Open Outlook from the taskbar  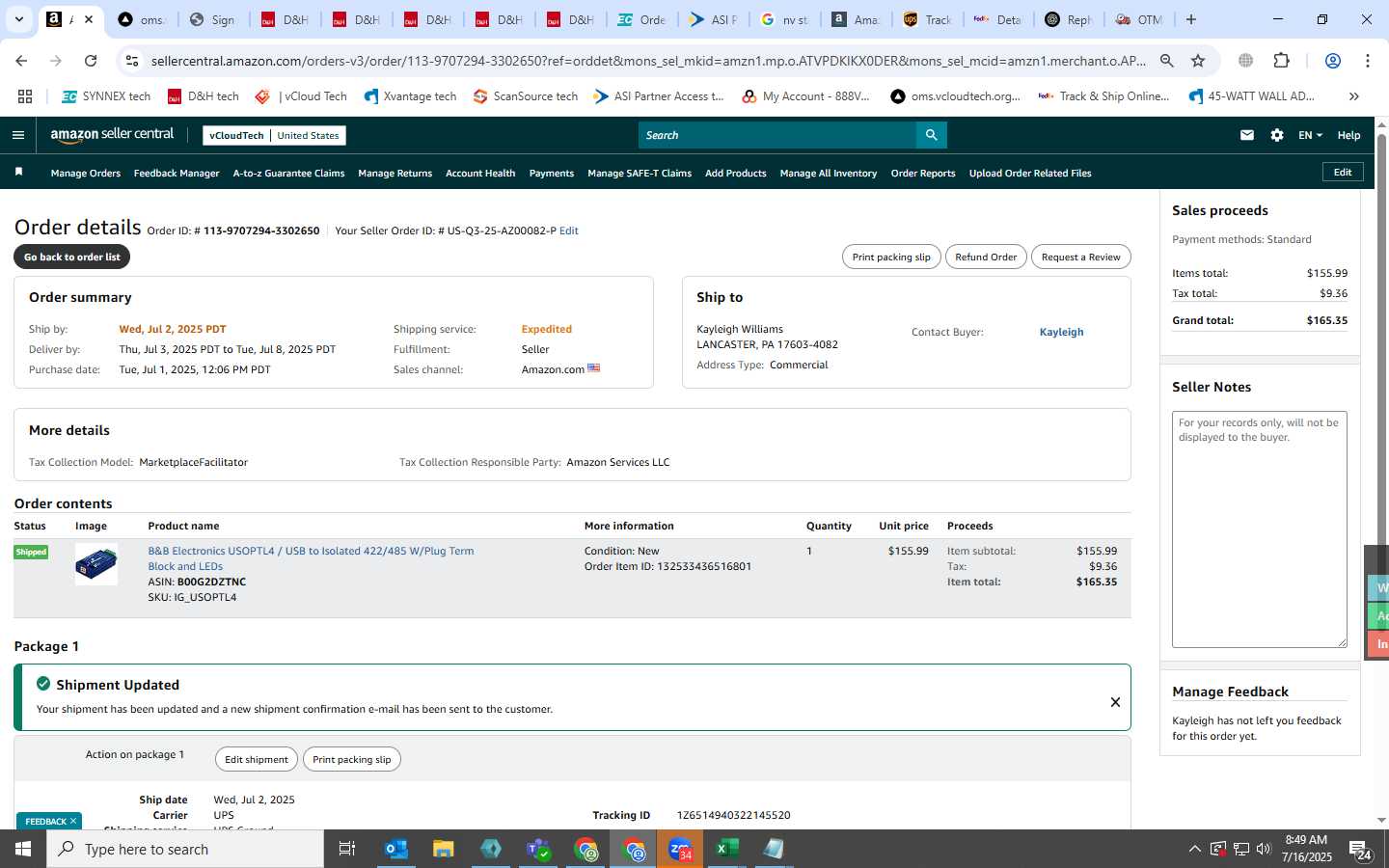click(x=396, y=849)
